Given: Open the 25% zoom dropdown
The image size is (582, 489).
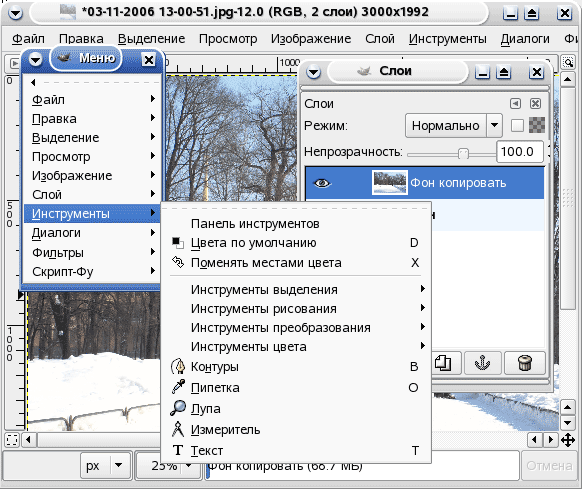Looking at the screenshot, I should 169,466.
